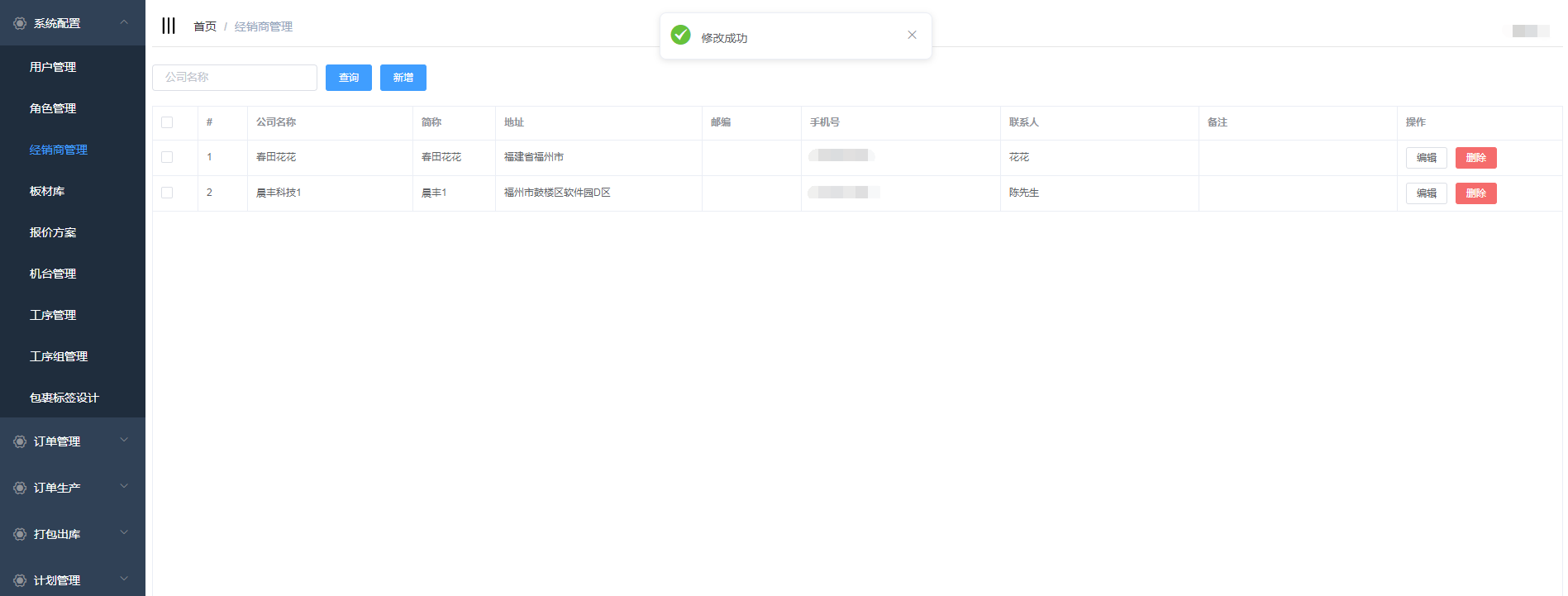1568x596 pixels.
Task: Click the 打包出库 gear icon
Action: (20, 534)
